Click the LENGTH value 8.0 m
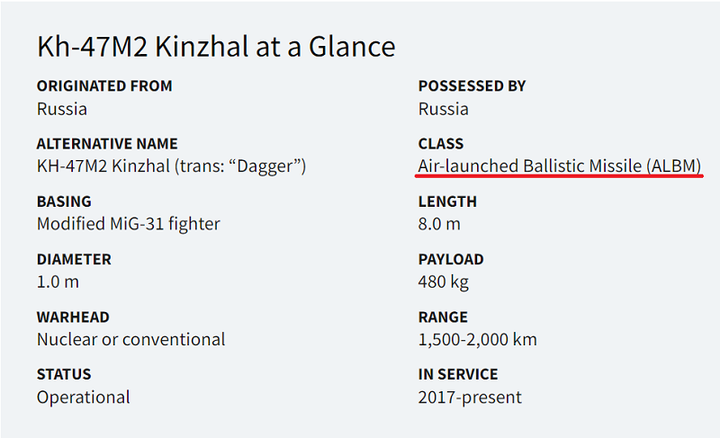Viewport: 720px width, 438px height. (x=439, y=224)
